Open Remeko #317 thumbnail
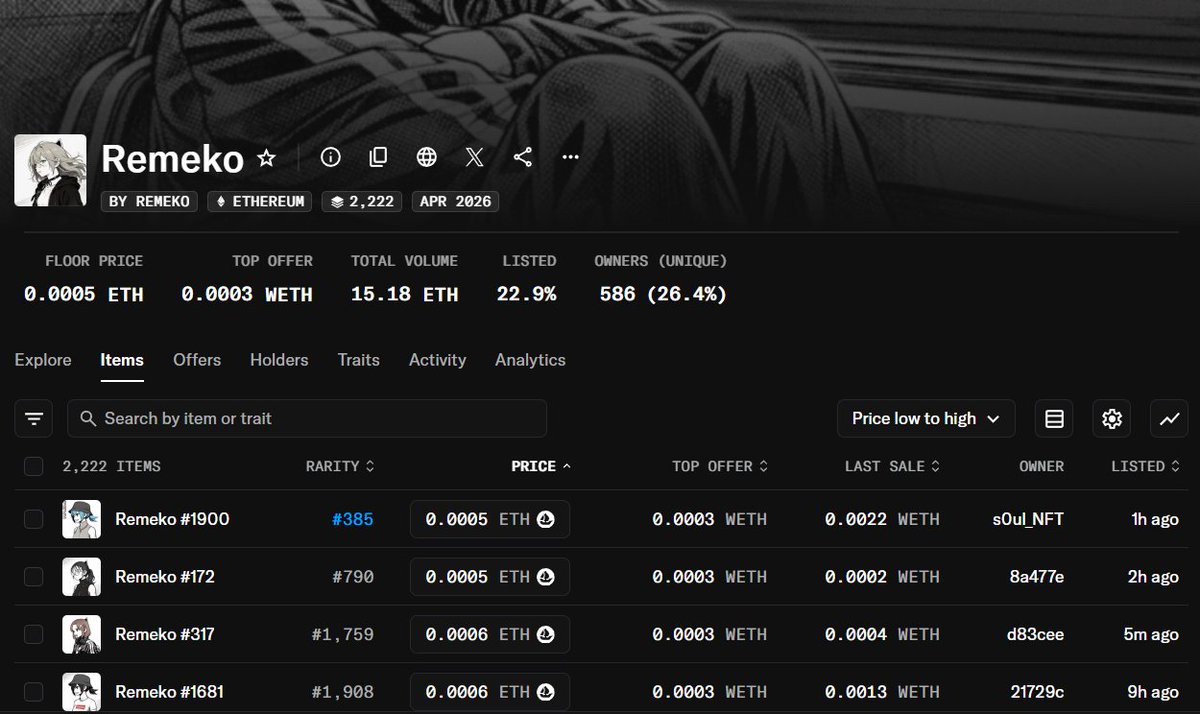This screenshot has height=714, width=1200. 81,634
